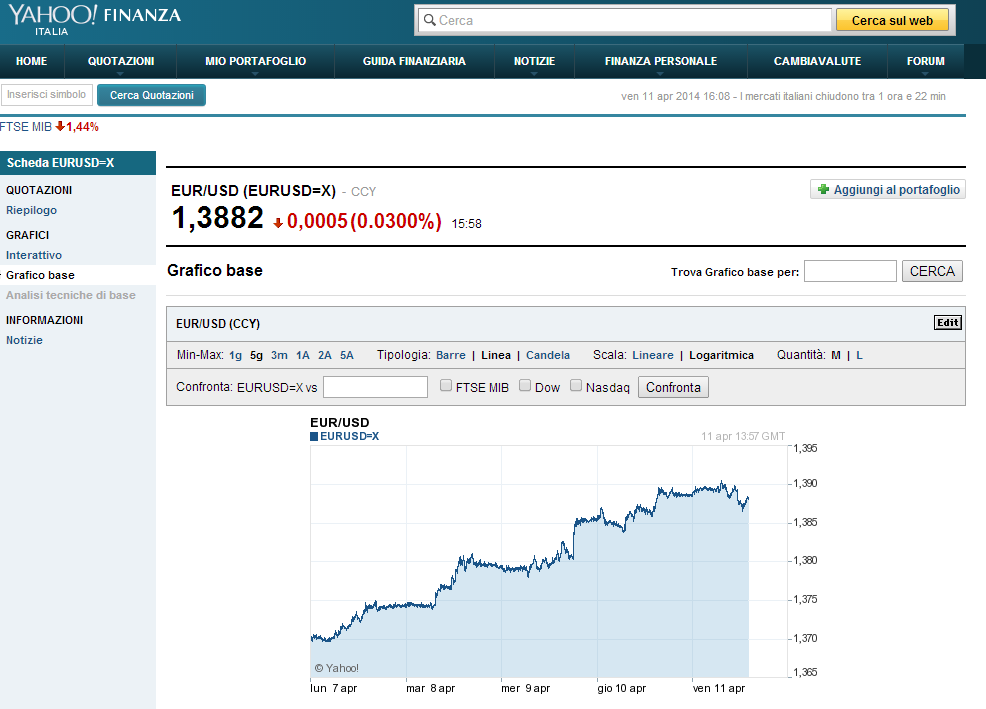Expand the QUOTAZIONI navigation menu
Image resolution: width=986 pixels, height=709 pixels.
(x=121, y=61)
